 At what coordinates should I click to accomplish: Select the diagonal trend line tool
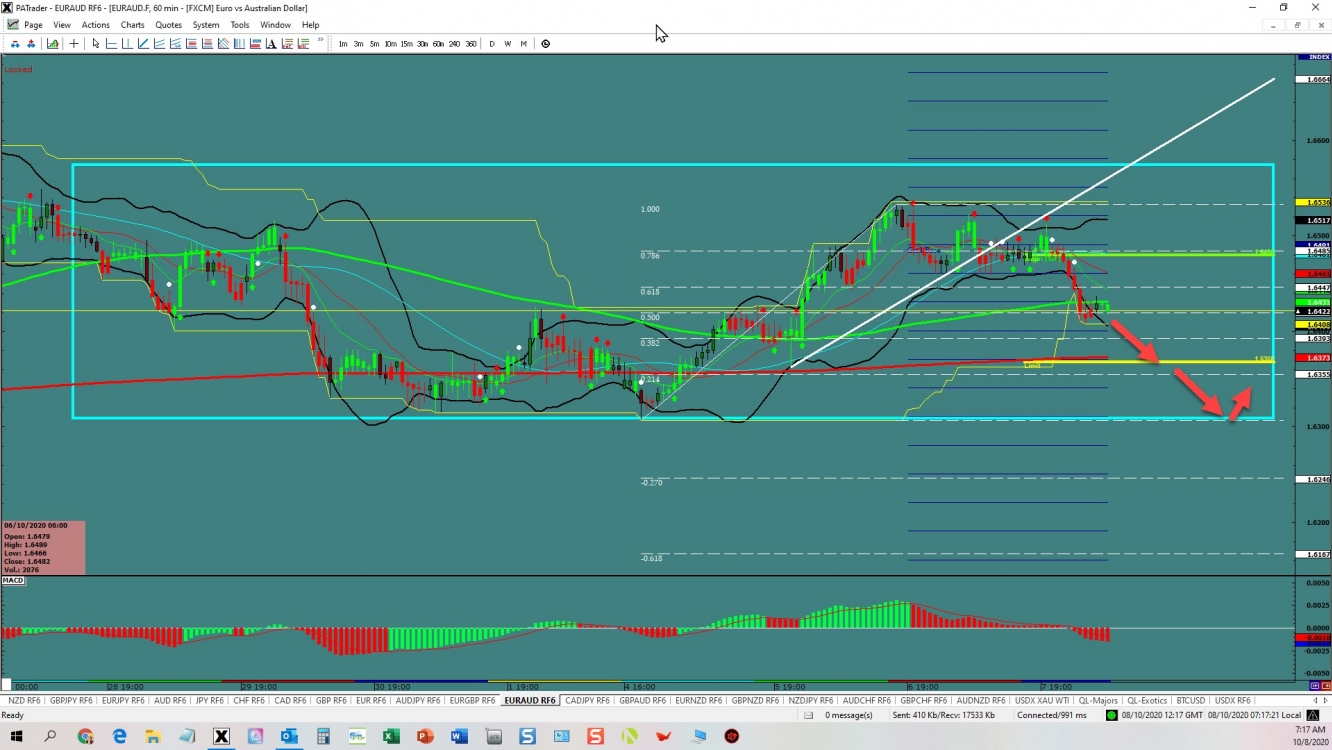pos(143,43)
